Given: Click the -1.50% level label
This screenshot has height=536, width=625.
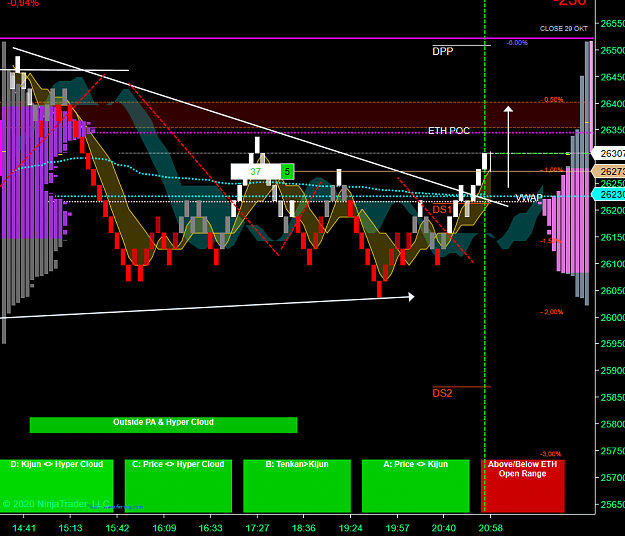Looking at the screenshot, I should (550, 241).
